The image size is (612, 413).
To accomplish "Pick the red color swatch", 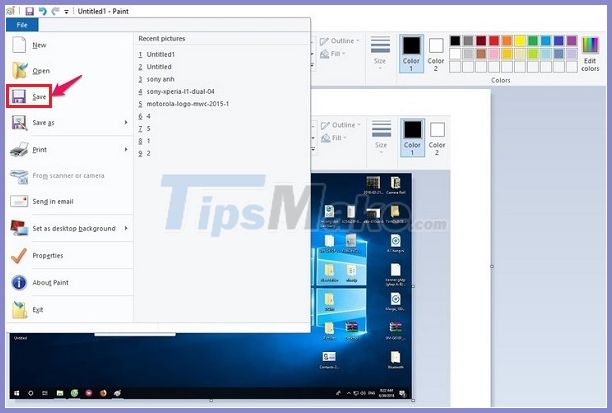I will click(494, 40).
